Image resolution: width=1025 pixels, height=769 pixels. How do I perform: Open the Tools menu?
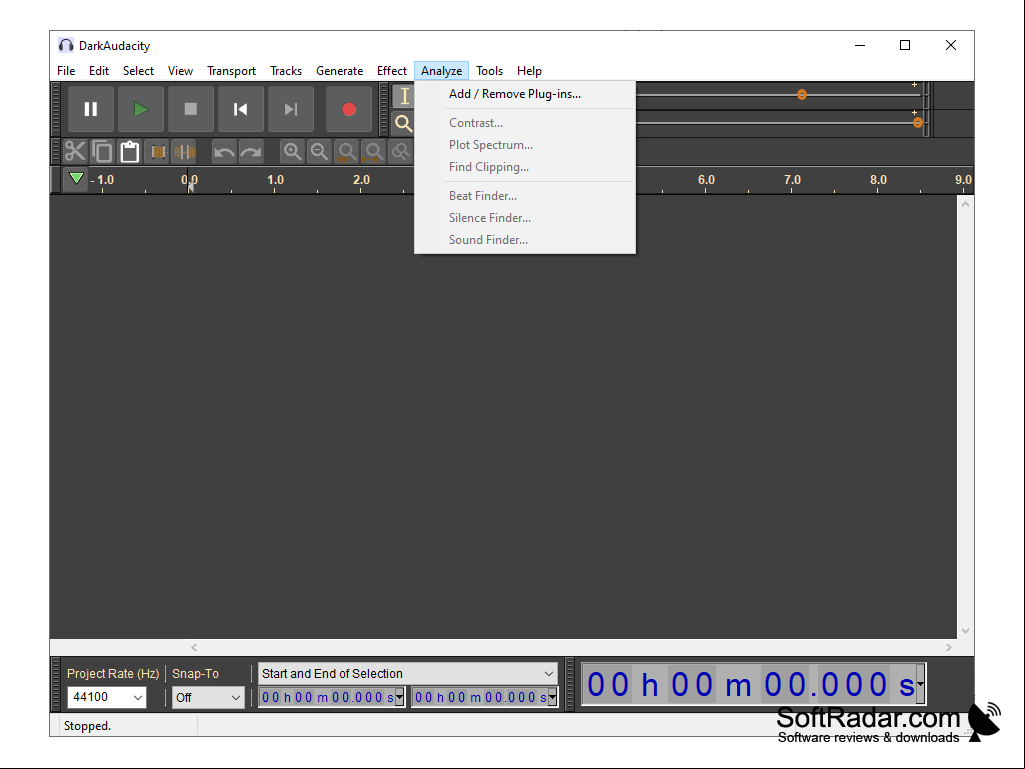point(490,71)
